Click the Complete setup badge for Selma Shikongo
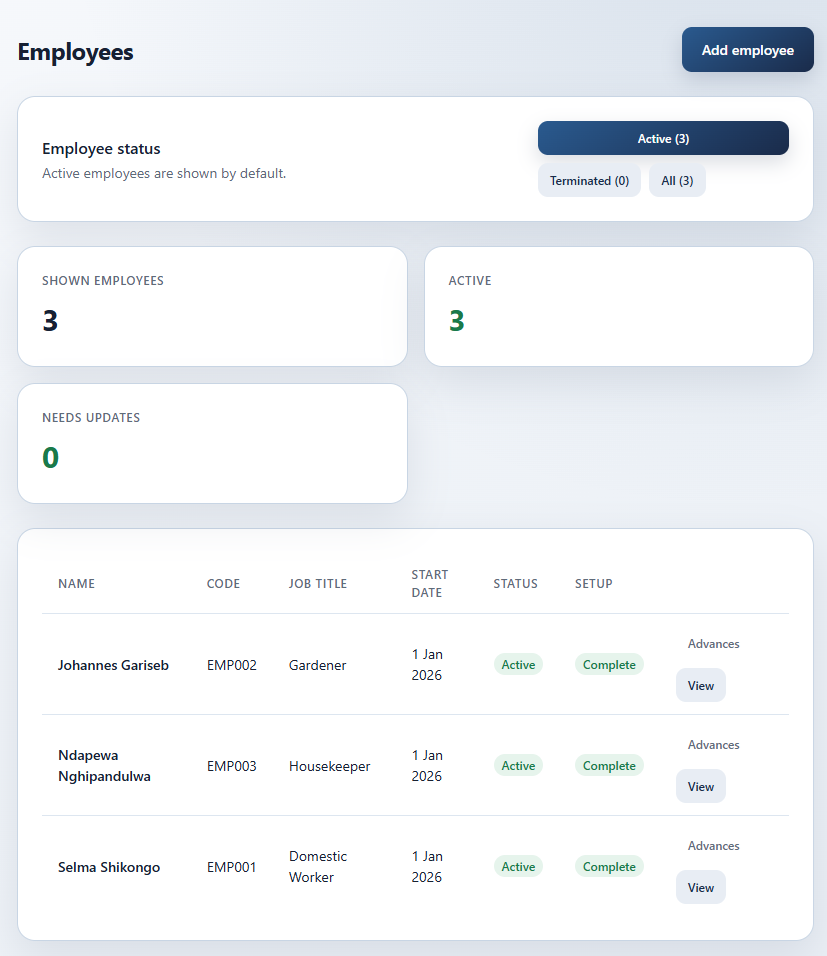 click(609, 866)
